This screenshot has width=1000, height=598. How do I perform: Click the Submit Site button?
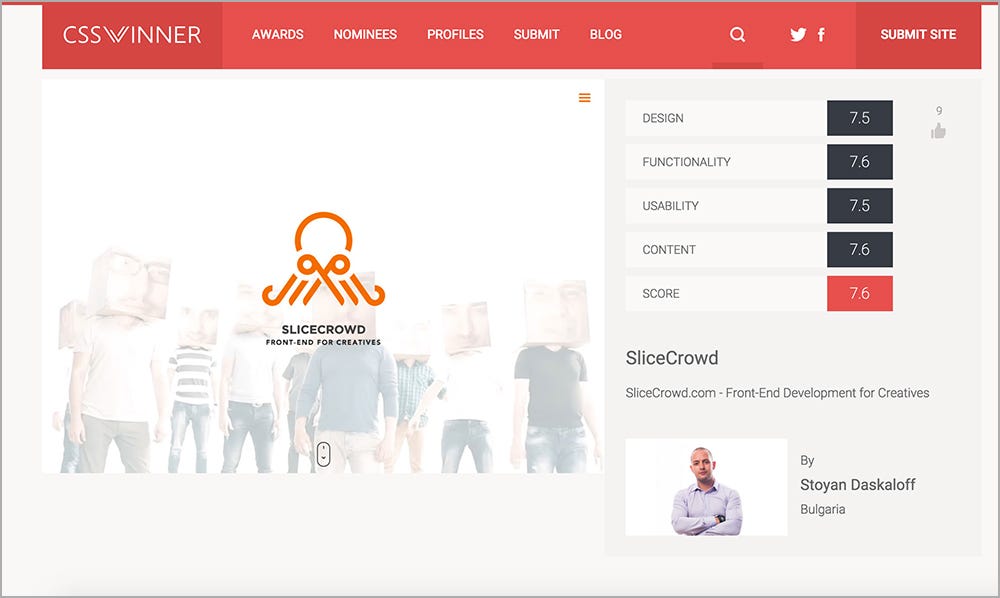pyautogui.click(x=918, y=34)
